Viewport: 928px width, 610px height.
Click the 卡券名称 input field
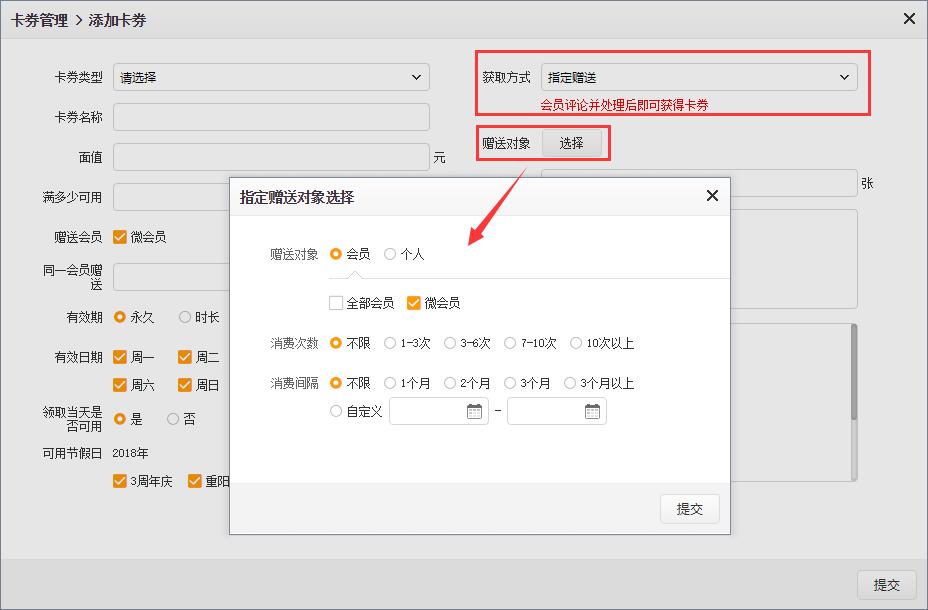pos(270,117)
